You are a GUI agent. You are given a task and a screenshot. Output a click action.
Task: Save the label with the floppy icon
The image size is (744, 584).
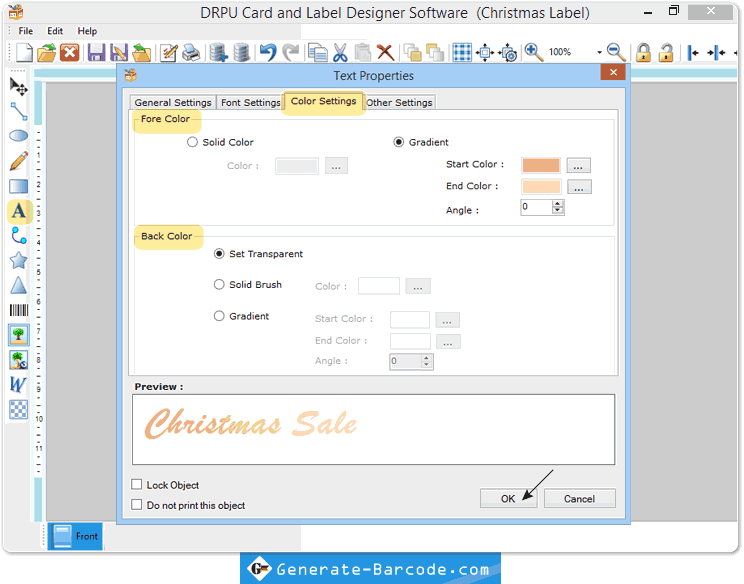96,52
